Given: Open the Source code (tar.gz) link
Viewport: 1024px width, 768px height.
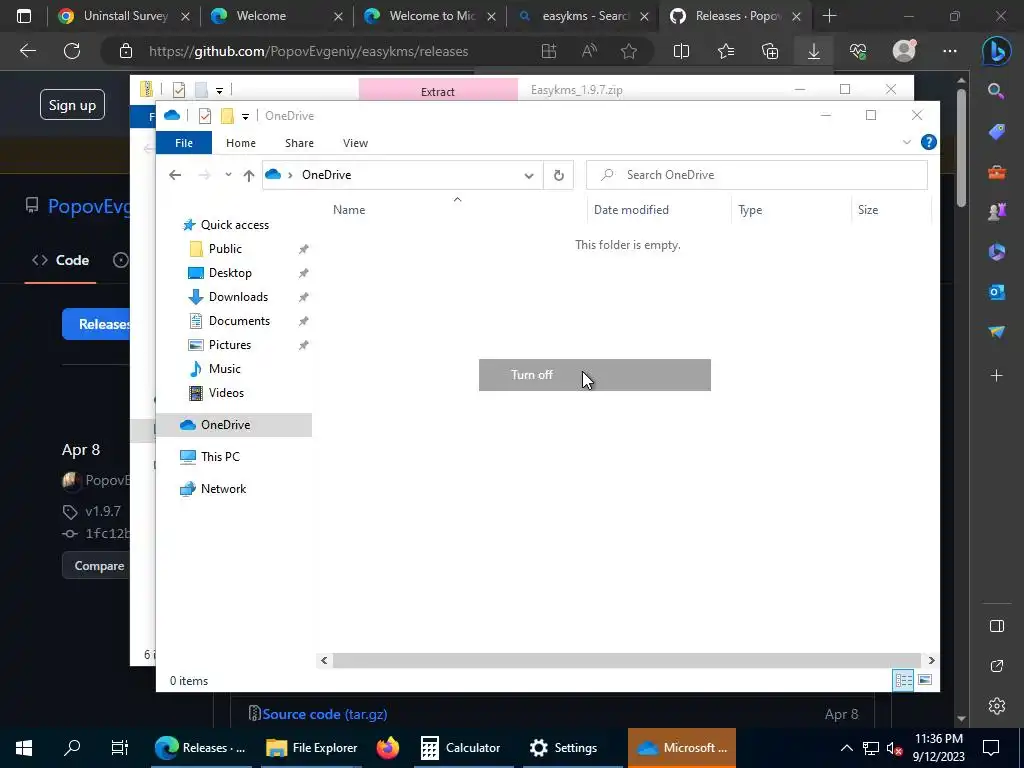Looking at the screenshot, I should pyautogui.click(x=325, y=714).
